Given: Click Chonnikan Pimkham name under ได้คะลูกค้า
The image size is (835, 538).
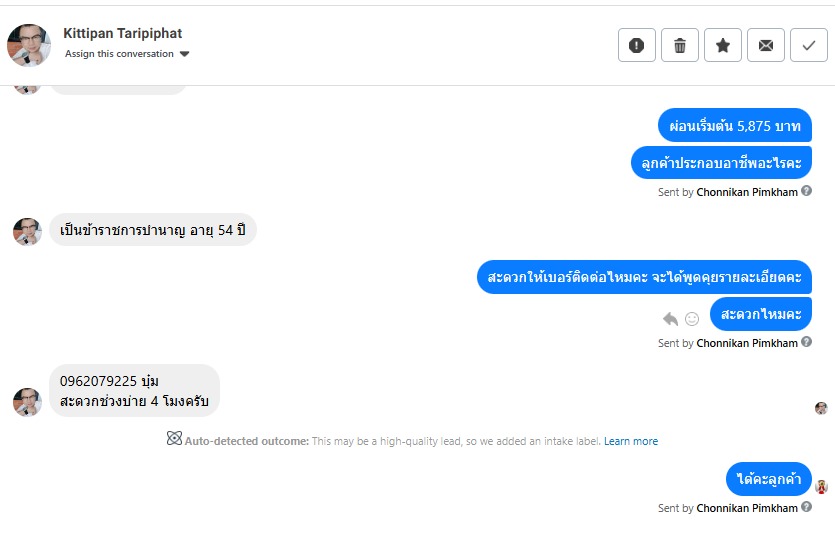Looking at the screenshot, I should tap(747, 508).
